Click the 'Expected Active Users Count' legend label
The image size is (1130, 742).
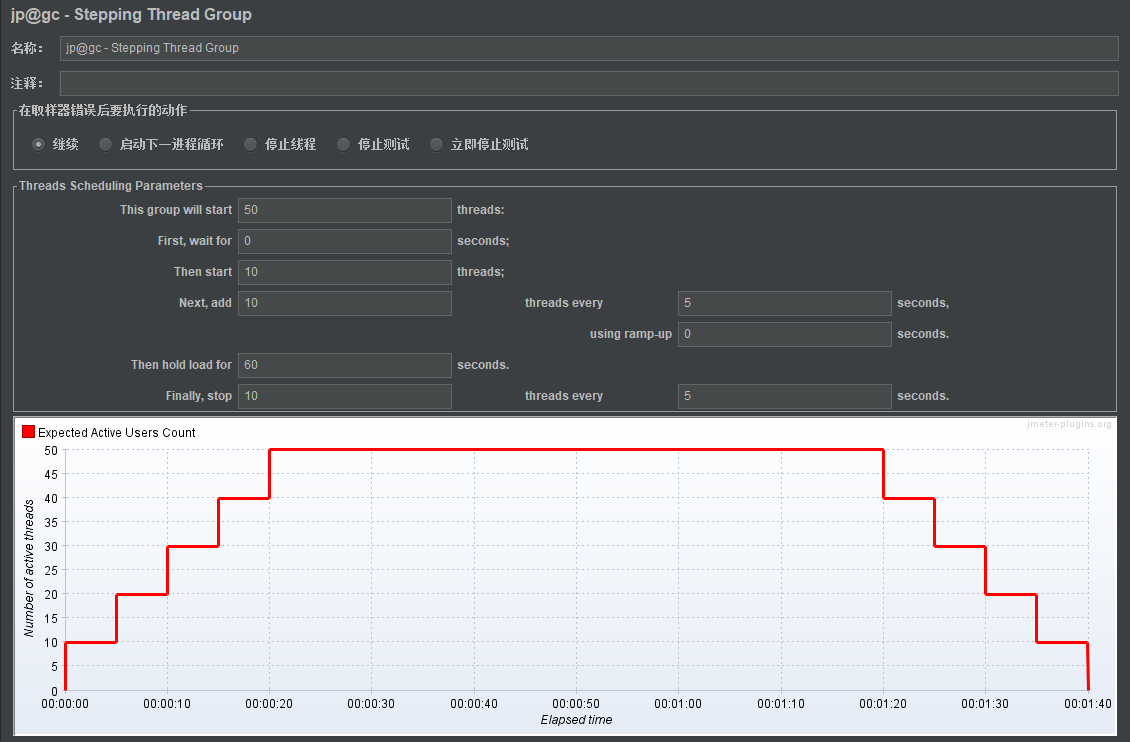[117, 433]
